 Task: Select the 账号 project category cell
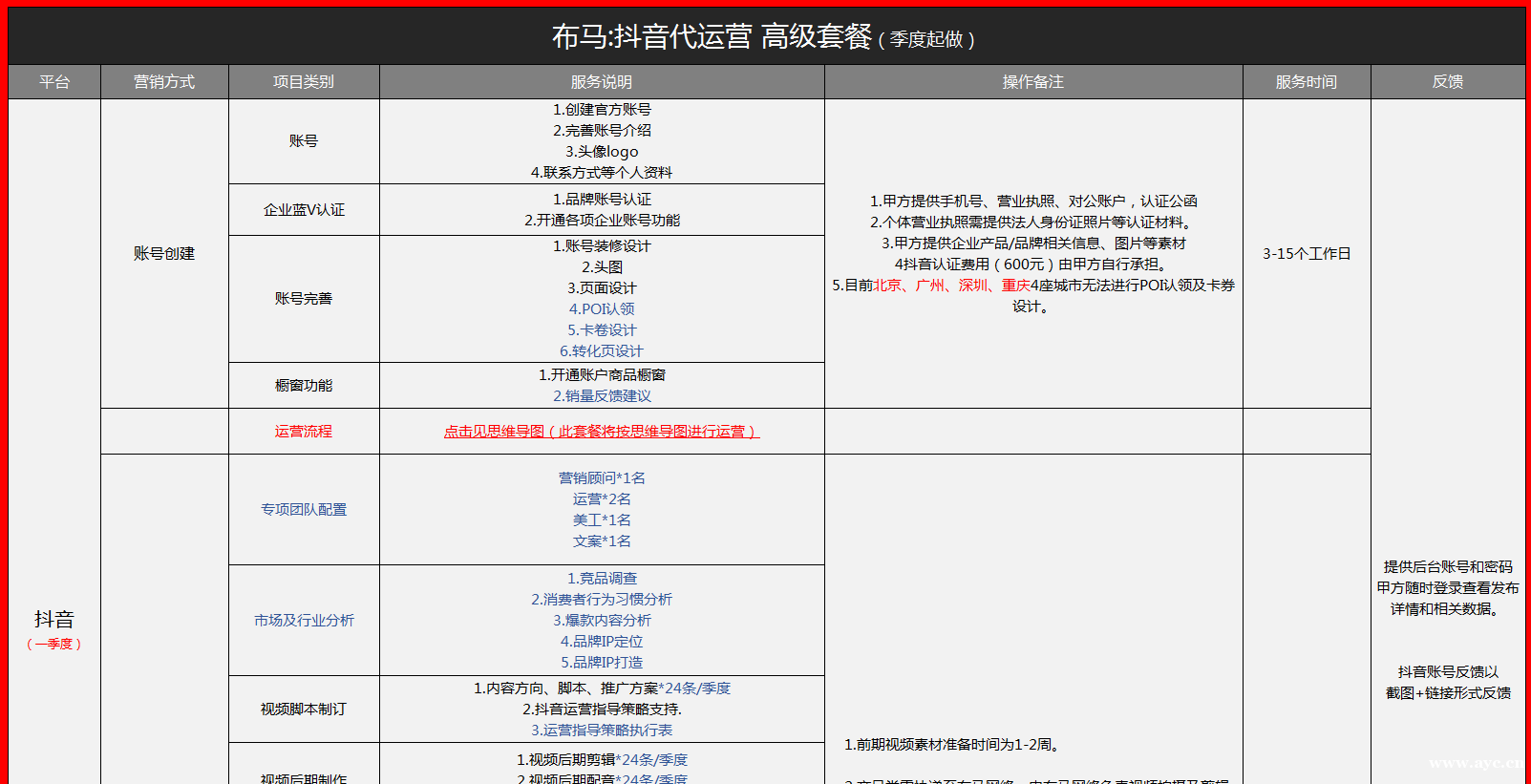coord(304,141)
